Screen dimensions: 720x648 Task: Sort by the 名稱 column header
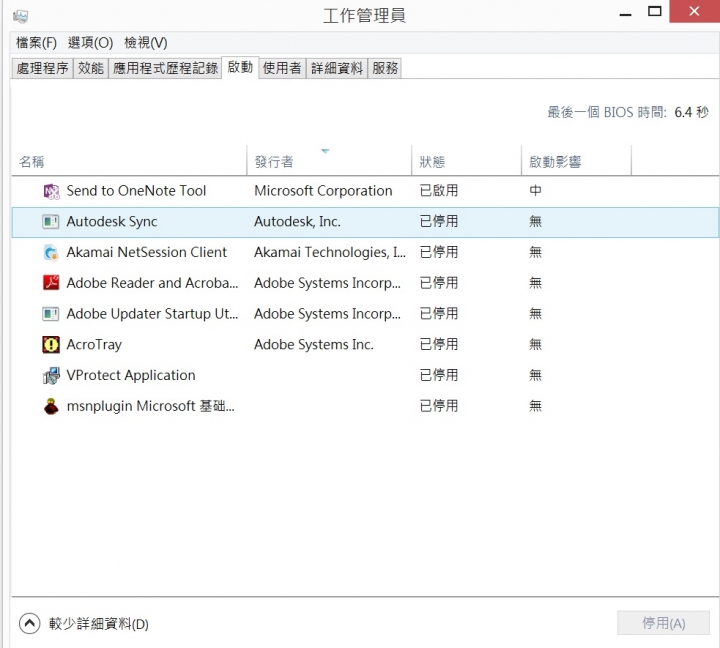pyautogui.click(x=129, y=161)
